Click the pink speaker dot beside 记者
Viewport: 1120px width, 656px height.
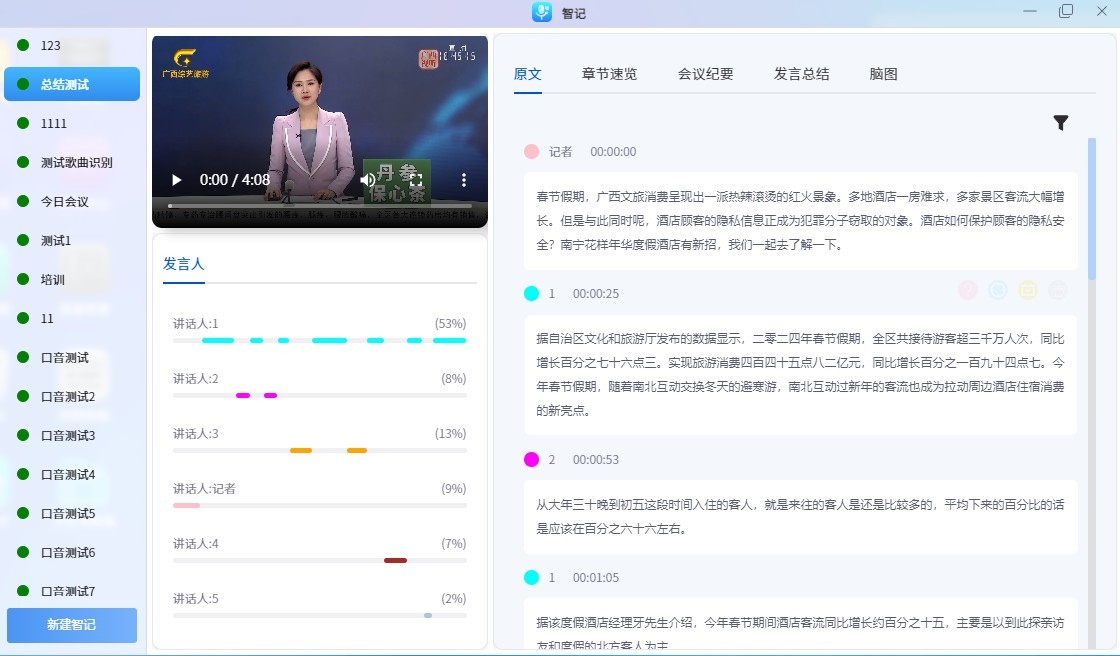[531, 151]
